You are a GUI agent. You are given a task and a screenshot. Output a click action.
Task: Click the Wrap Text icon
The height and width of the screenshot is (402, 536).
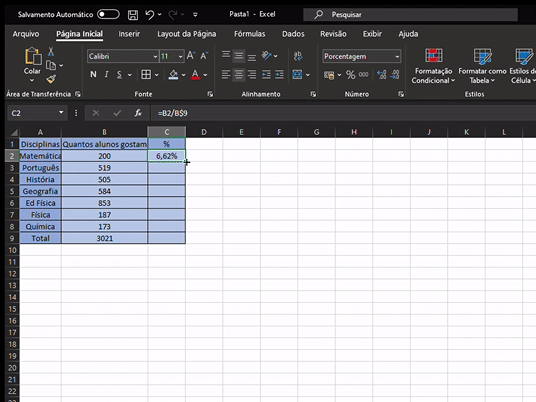(x=298, y=56)
